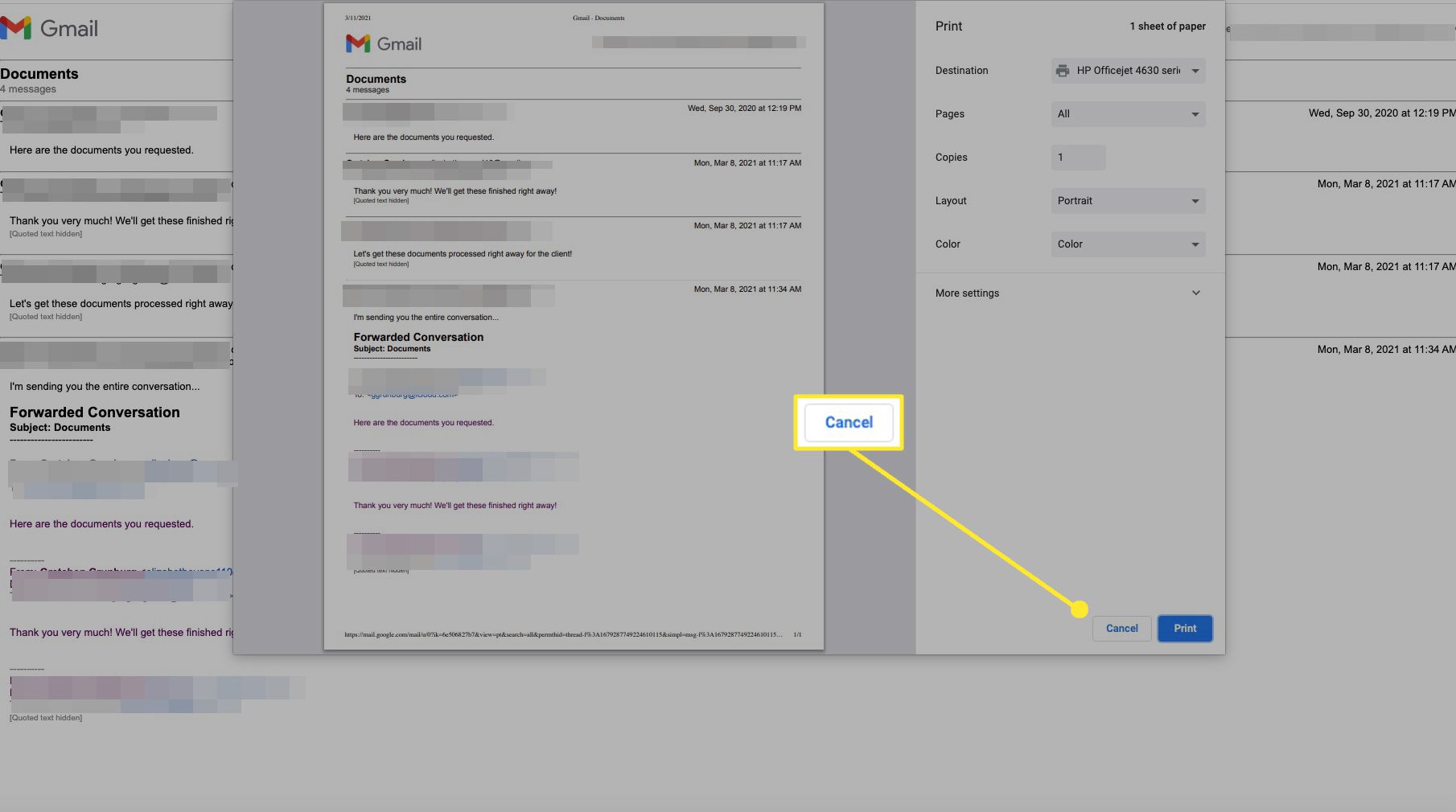This screenshot has width=1456, height=812.
Task: Click '1 sheet of paper' text
Action: pos(1167,27)
